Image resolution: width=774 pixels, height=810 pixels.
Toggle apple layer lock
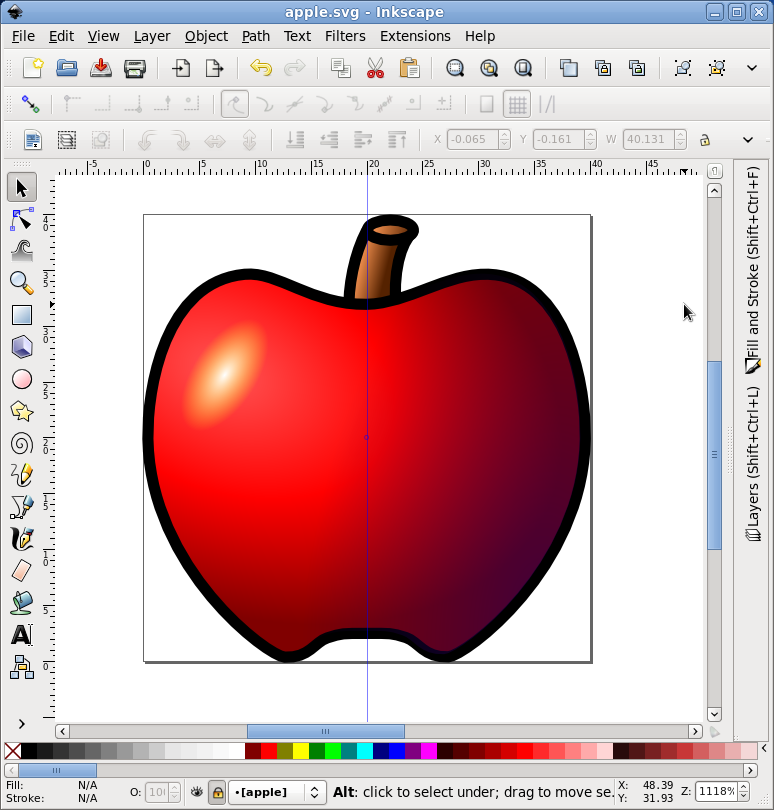[218, 792]
